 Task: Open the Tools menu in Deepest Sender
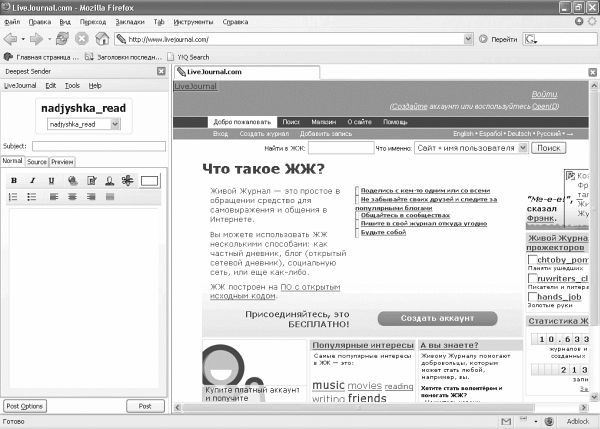72,86
